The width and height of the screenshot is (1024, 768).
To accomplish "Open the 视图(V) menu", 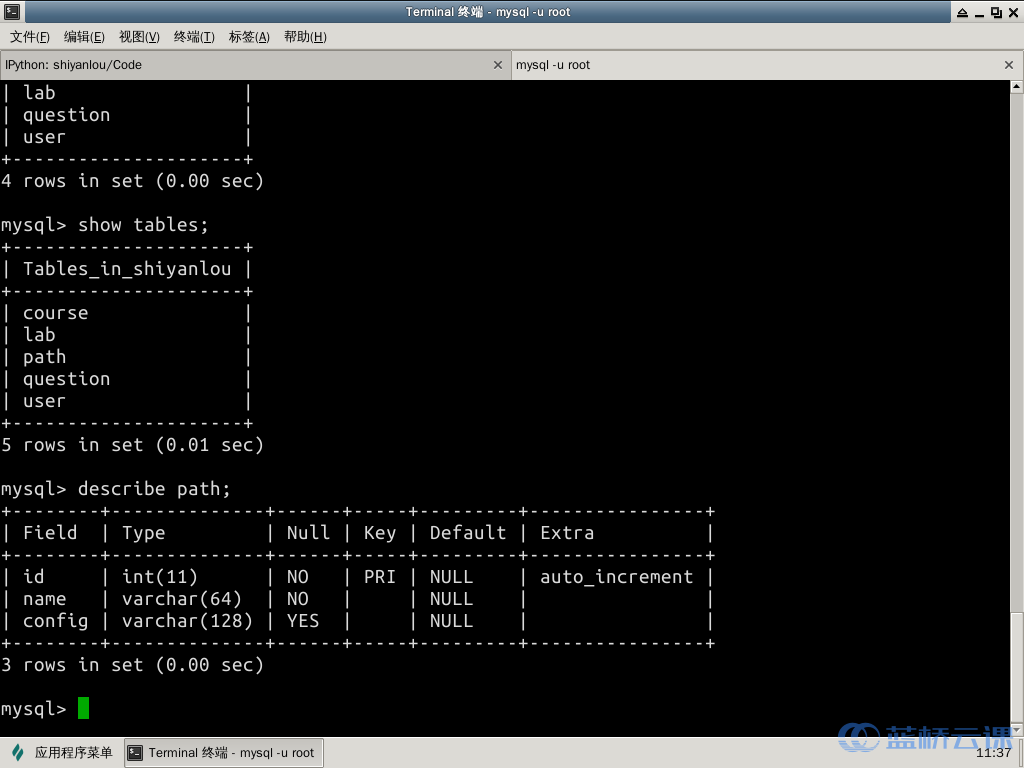I will pos(139,37).
